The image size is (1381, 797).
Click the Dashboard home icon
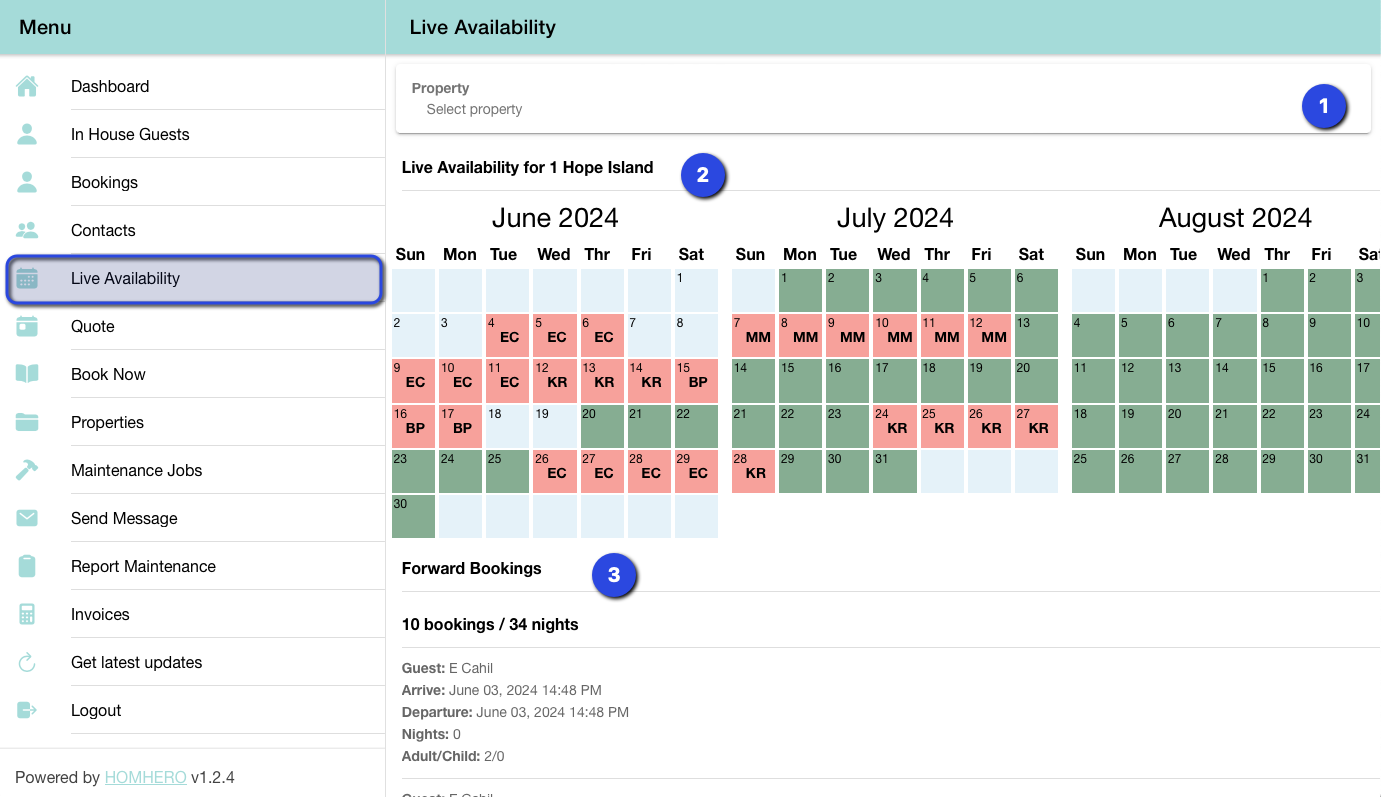(x=27, y=87)
